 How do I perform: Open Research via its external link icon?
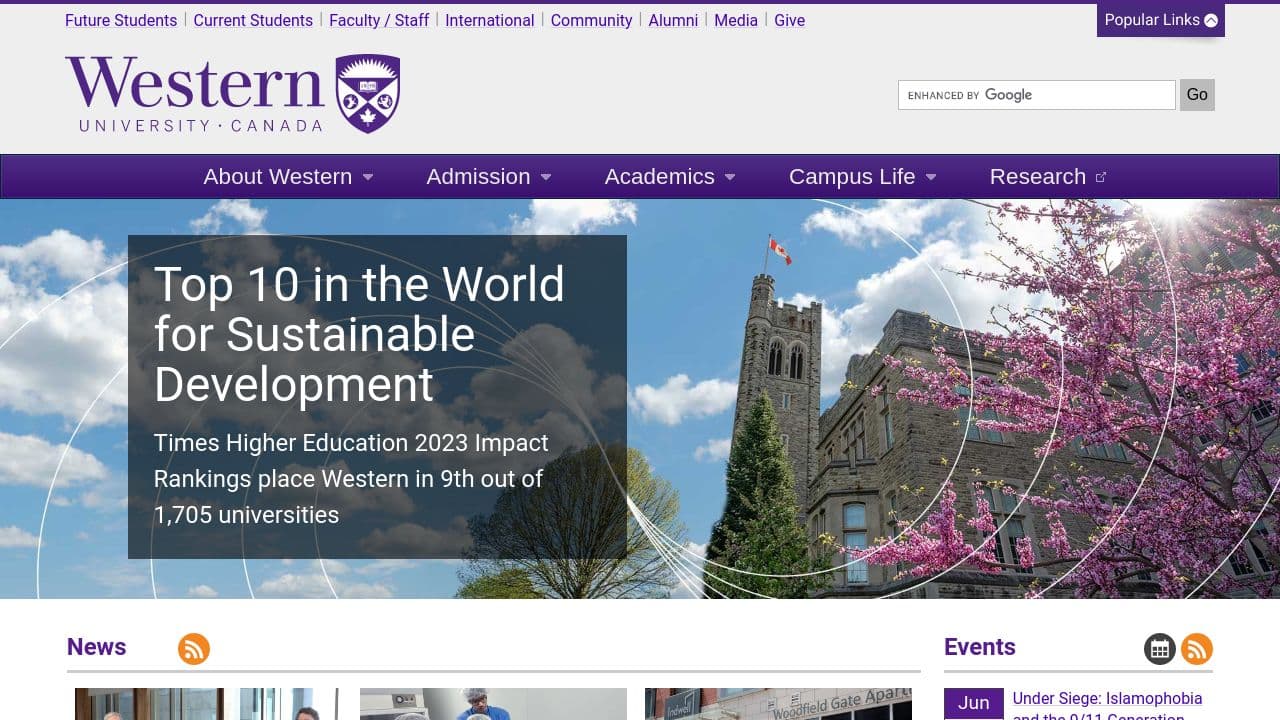point(1101,176)
